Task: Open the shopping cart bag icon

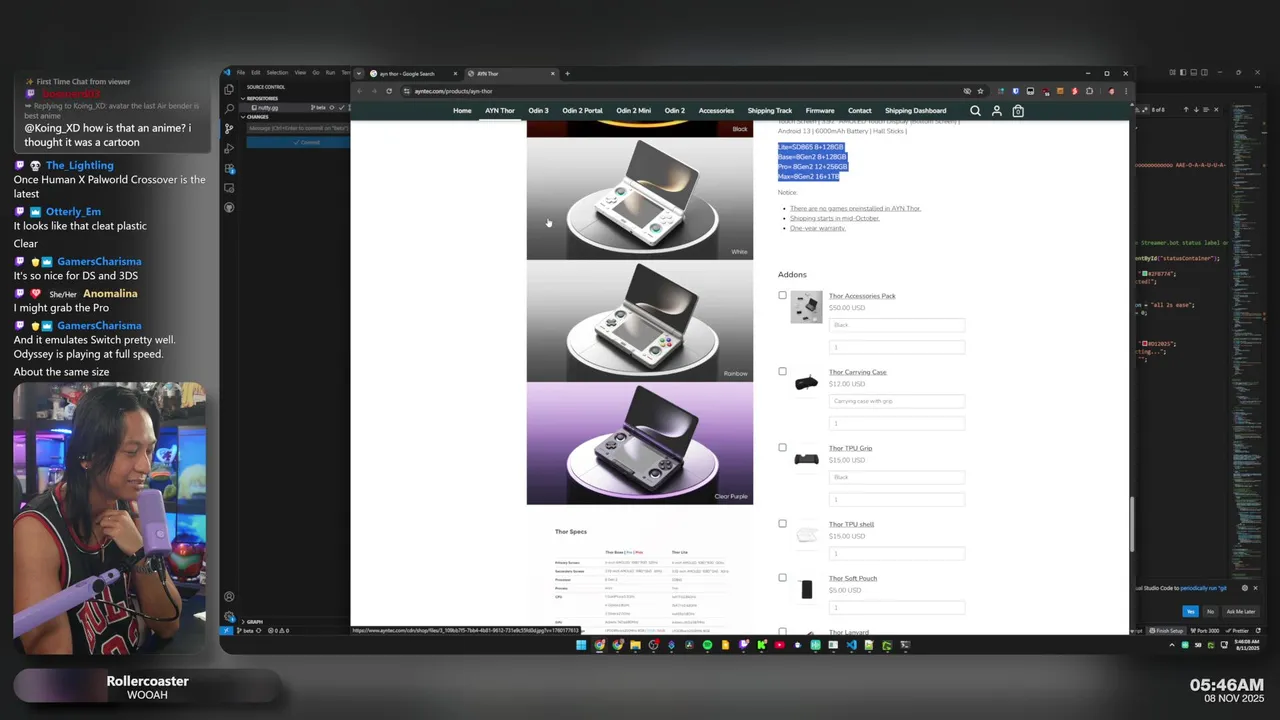Action: click(1018, 111)
